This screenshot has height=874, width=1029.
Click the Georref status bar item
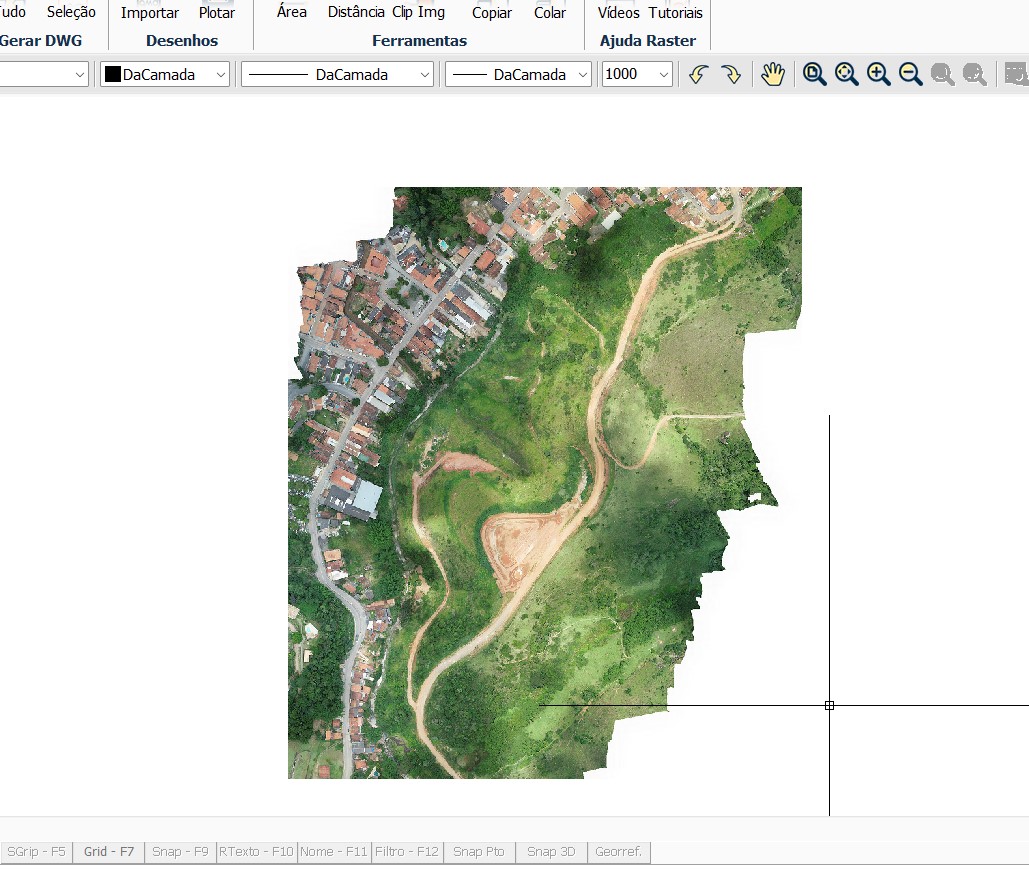618,851
